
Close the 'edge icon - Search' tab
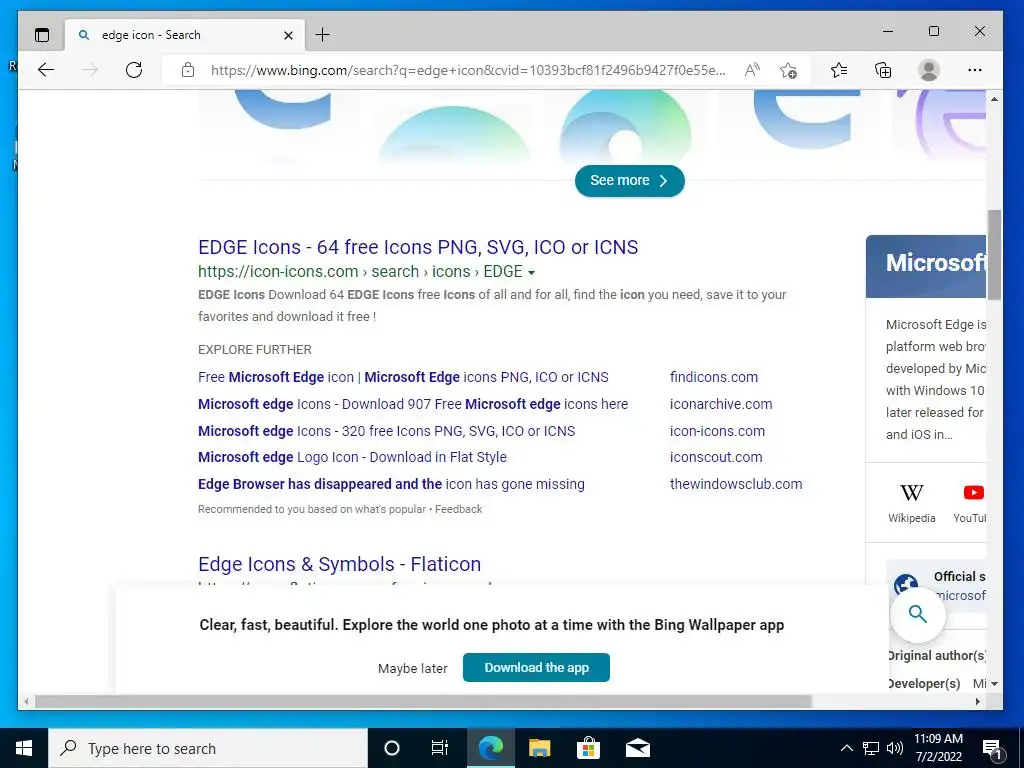click(288, 35)
